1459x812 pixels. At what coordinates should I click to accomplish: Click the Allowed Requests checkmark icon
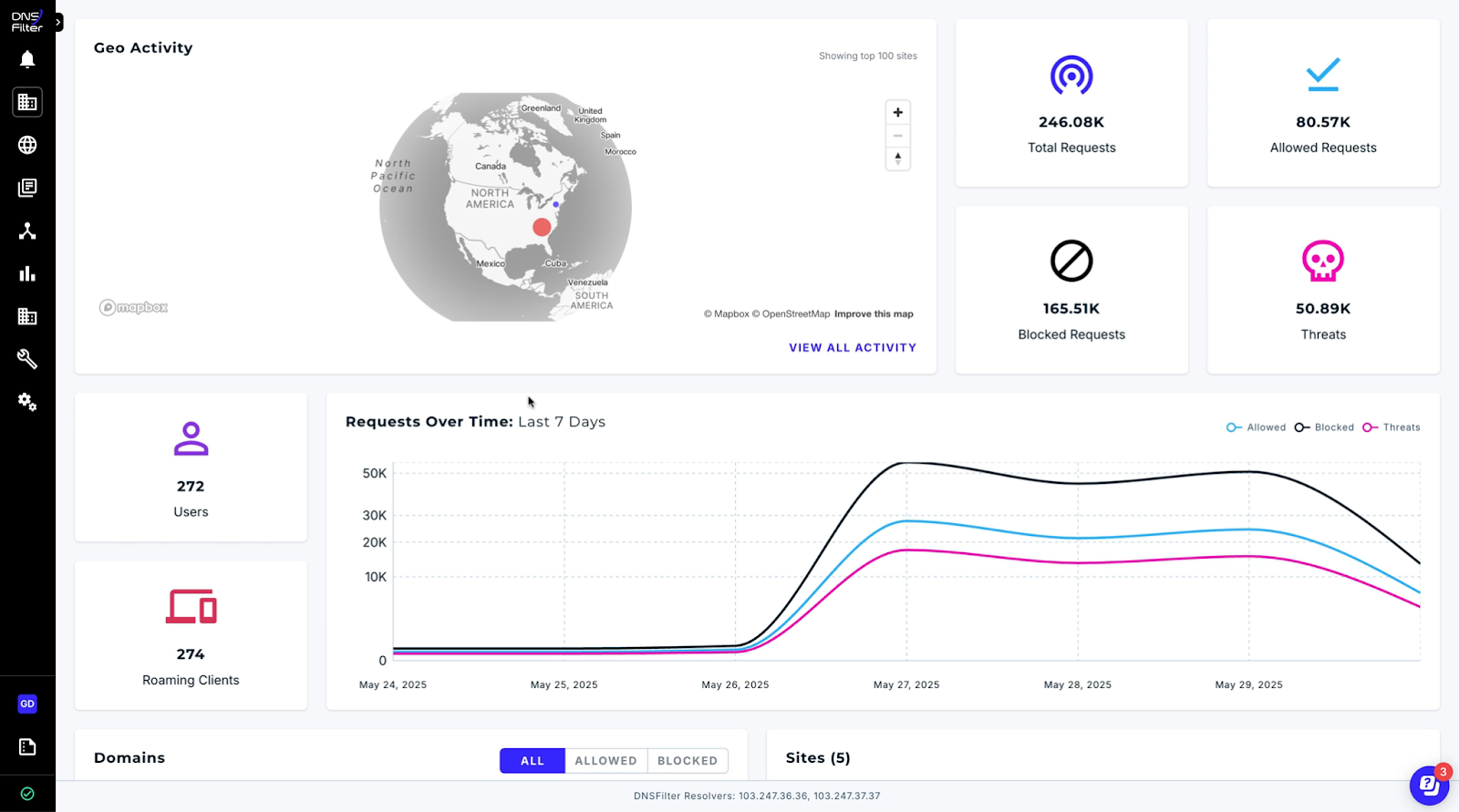tap(1323, 75)
